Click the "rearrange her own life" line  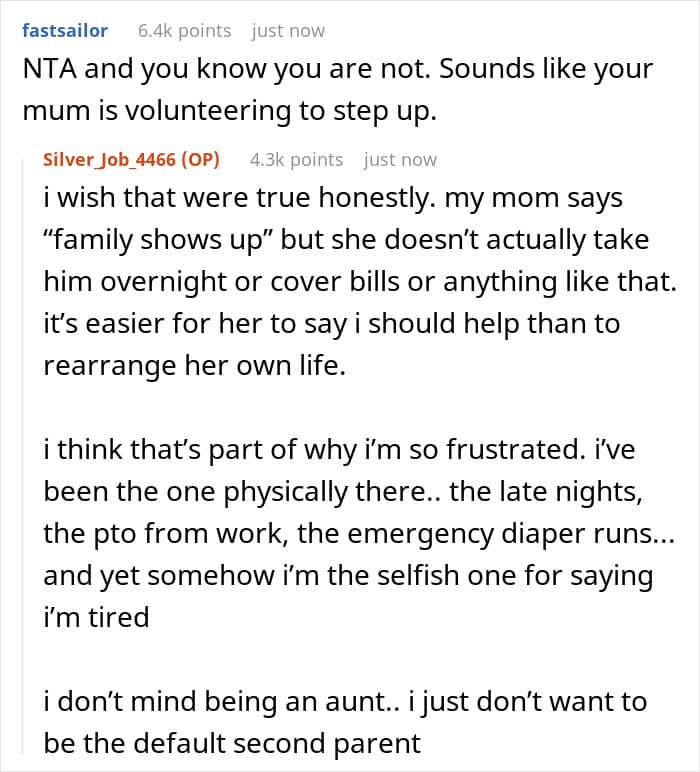194,366
